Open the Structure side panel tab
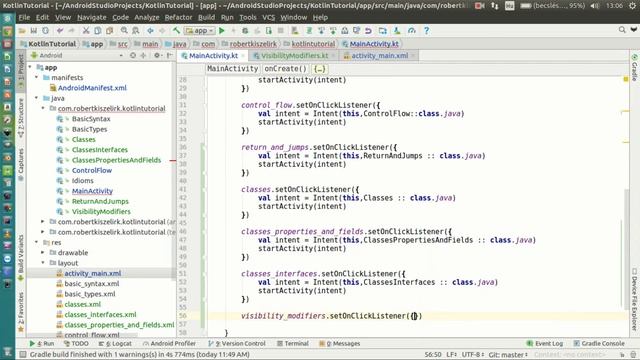 pos(21,118)
